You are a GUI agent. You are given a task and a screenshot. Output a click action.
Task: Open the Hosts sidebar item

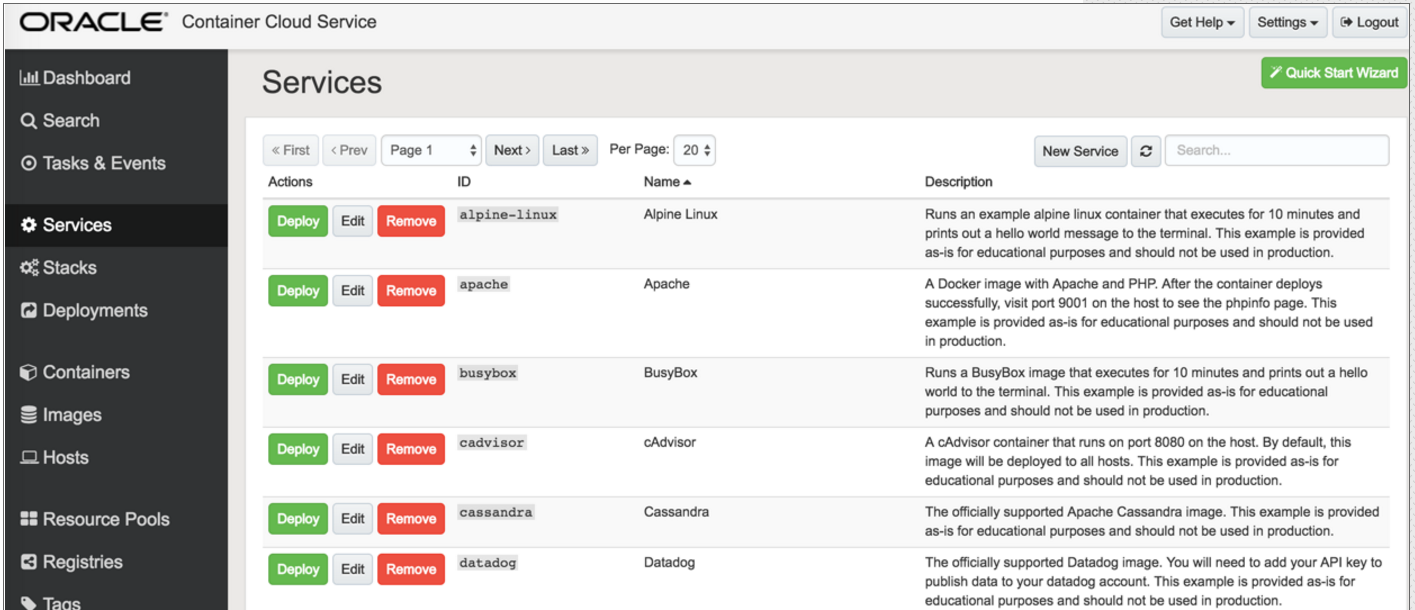55,457
